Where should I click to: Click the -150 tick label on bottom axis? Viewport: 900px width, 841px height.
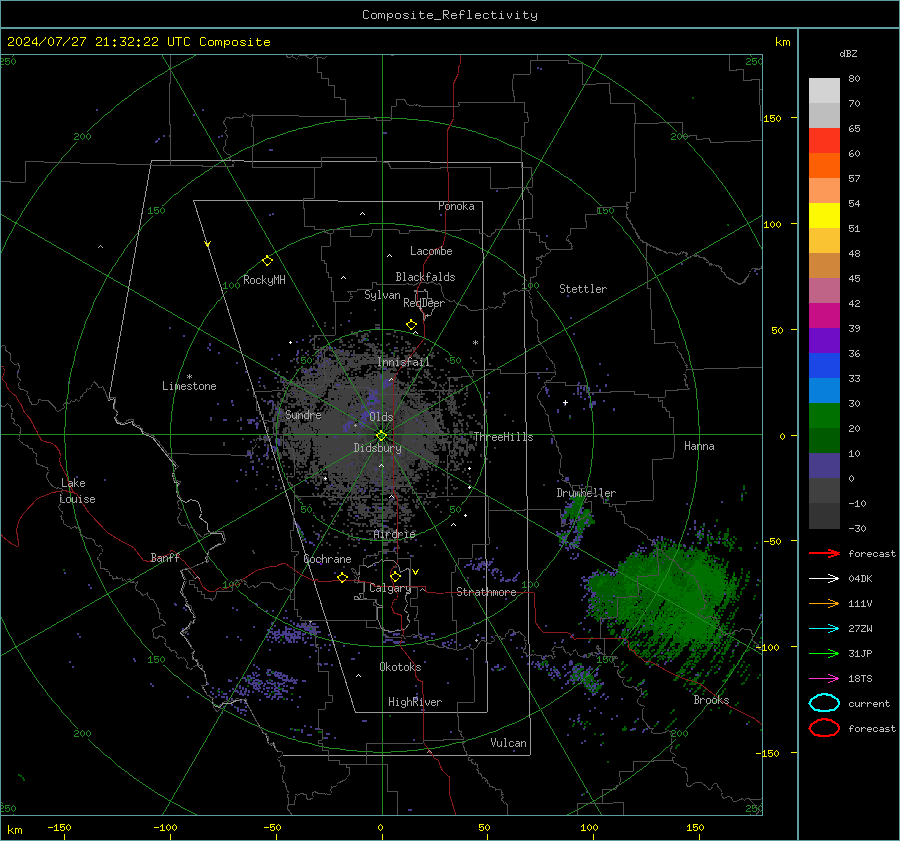tap(59, 828)
